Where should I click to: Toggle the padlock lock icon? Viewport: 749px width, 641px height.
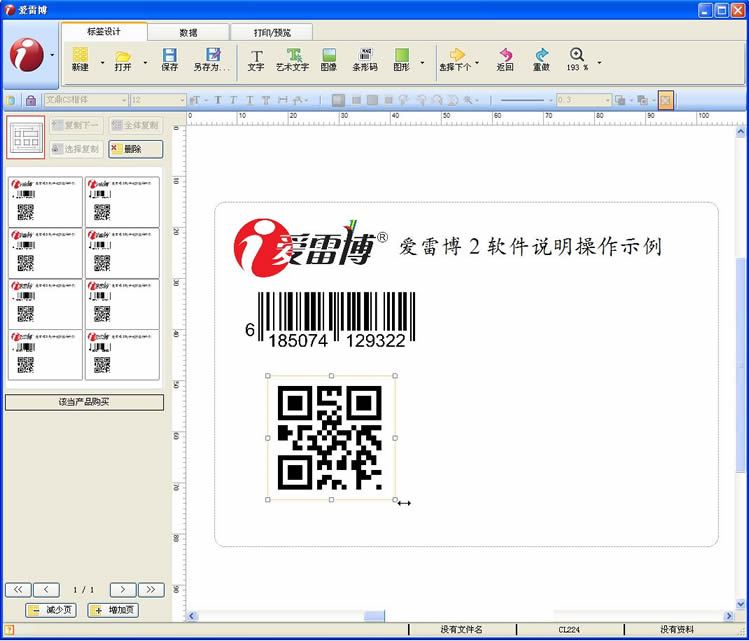[x=31, y=100]
